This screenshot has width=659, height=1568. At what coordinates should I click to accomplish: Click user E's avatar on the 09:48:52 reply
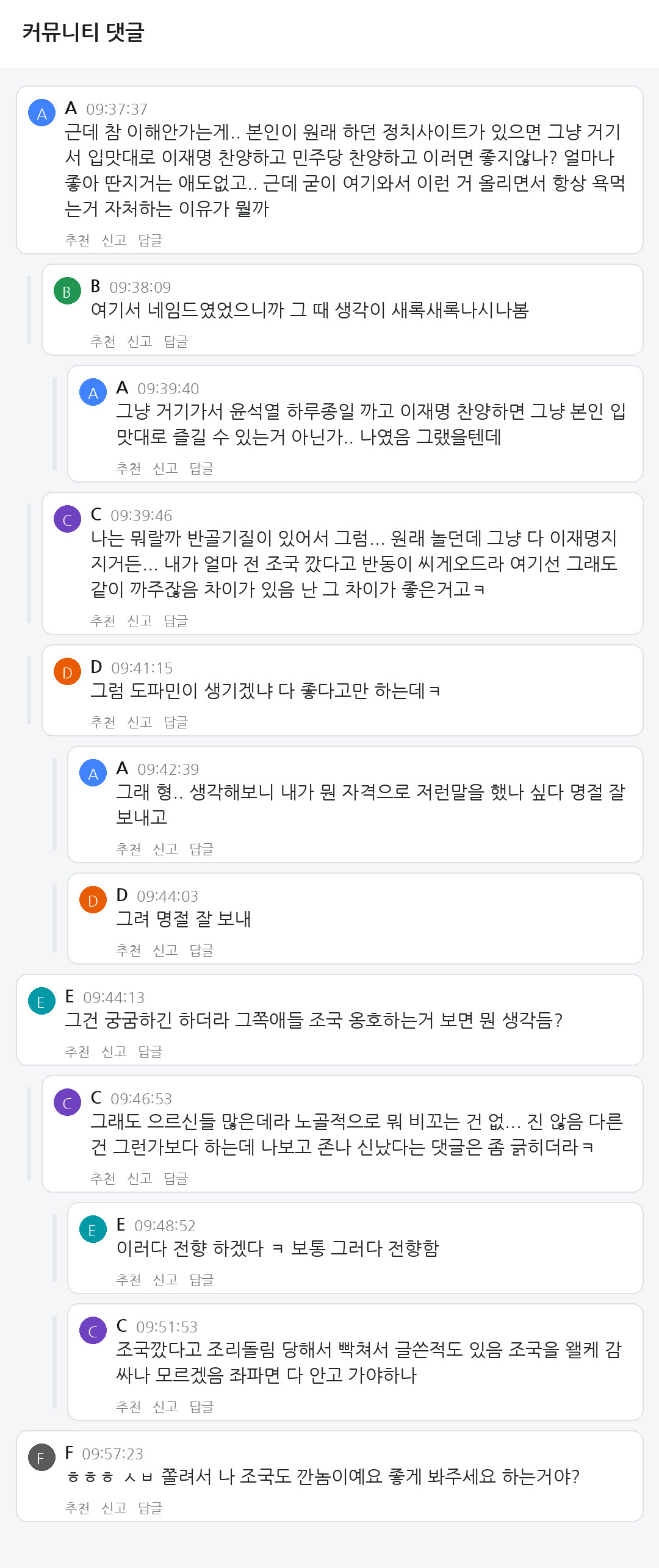93,1229
